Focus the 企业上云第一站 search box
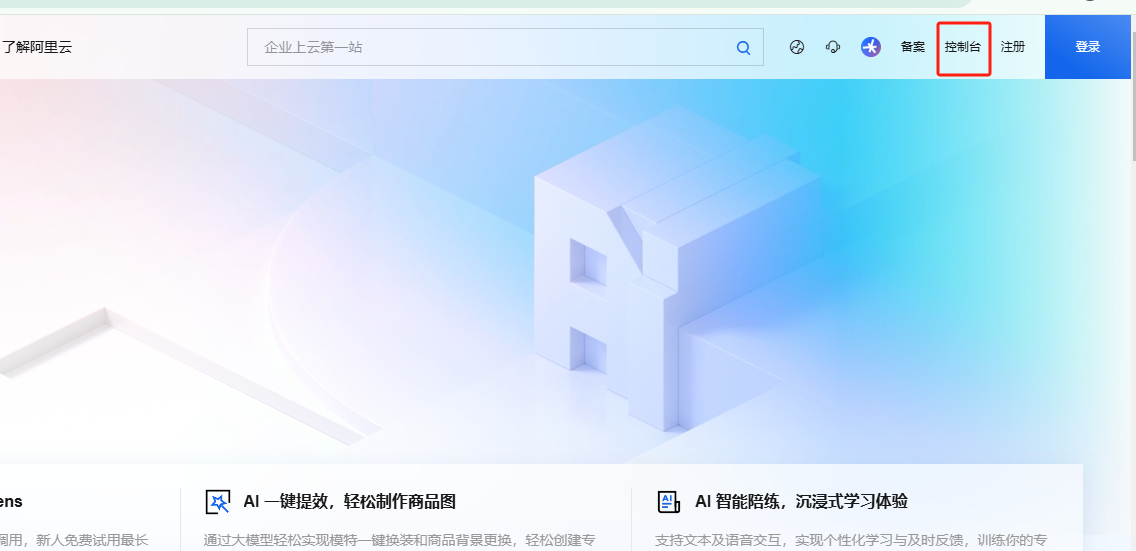 490,47
